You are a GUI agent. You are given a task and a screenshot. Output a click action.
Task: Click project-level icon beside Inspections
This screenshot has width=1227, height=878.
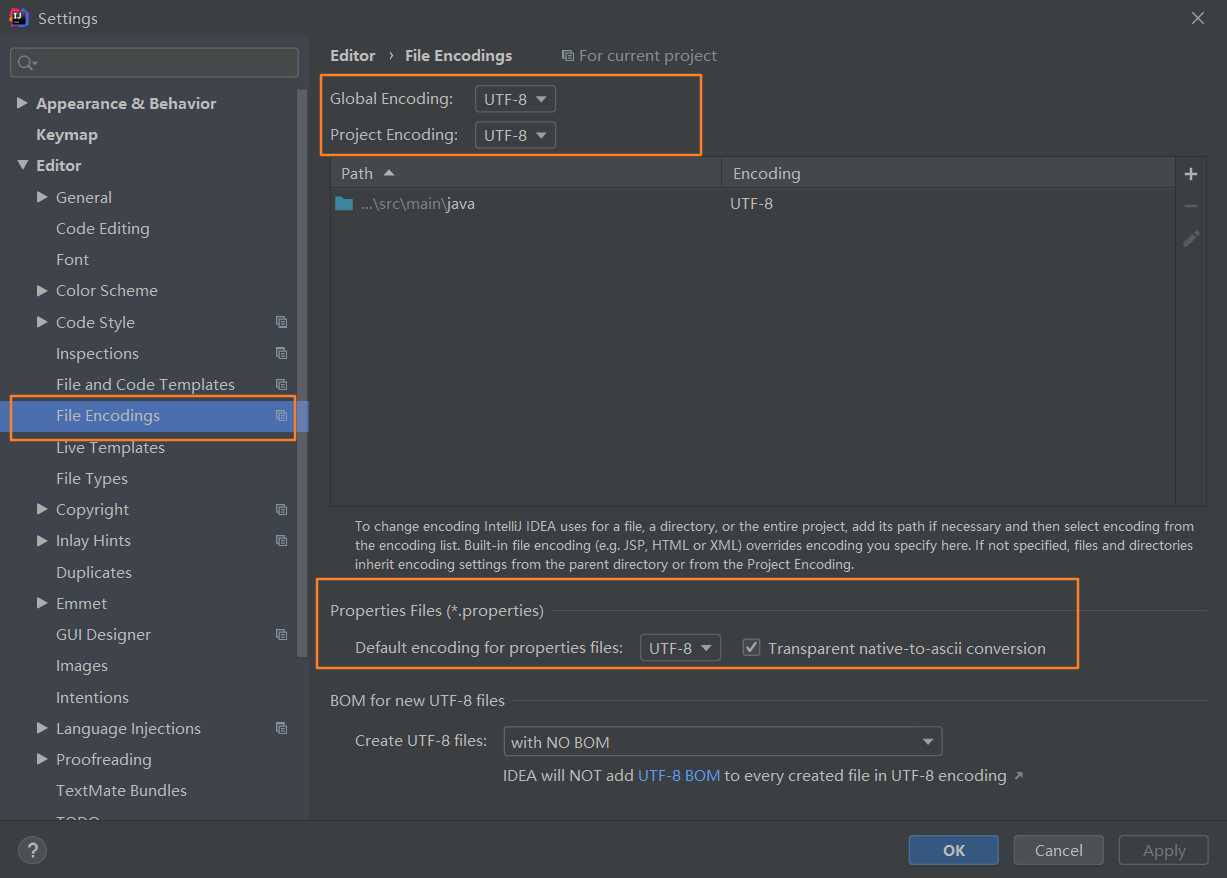coord(282,353)
